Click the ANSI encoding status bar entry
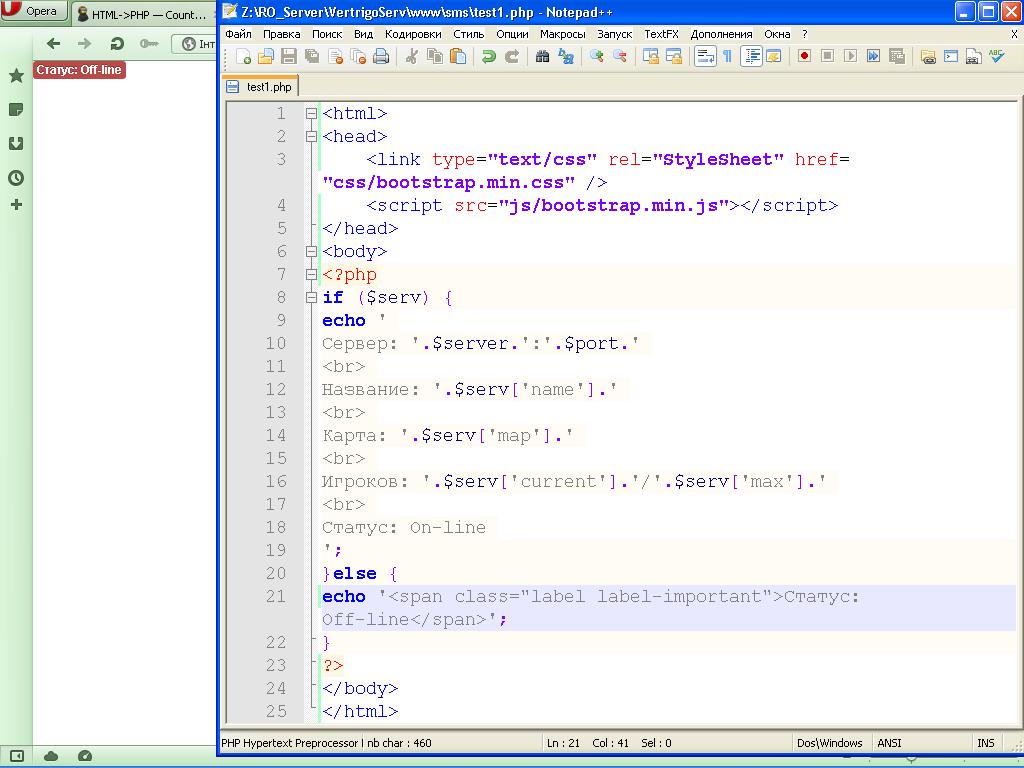 [889, 743]
